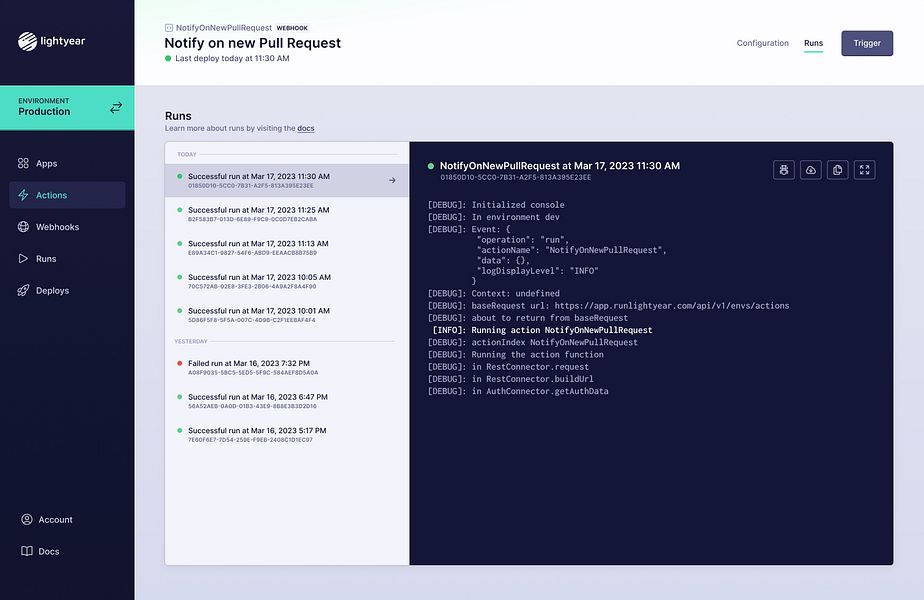Open the docs link under Runs
The width and height of the screenshot is (924, 600).
click(x=305, y=128)
